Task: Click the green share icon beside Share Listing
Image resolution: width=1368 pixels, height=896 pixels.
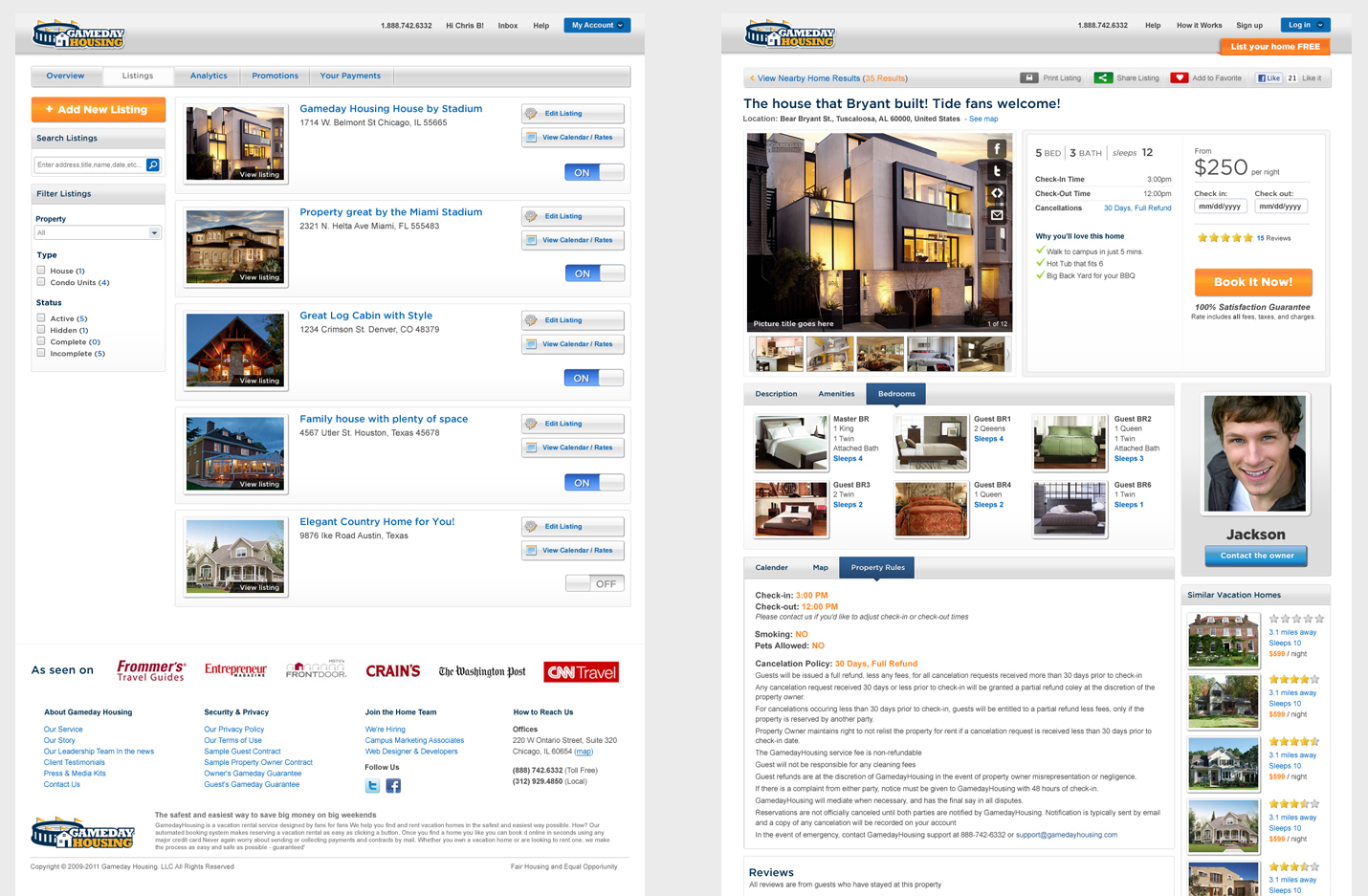Action: click(x=1103, y=77)
